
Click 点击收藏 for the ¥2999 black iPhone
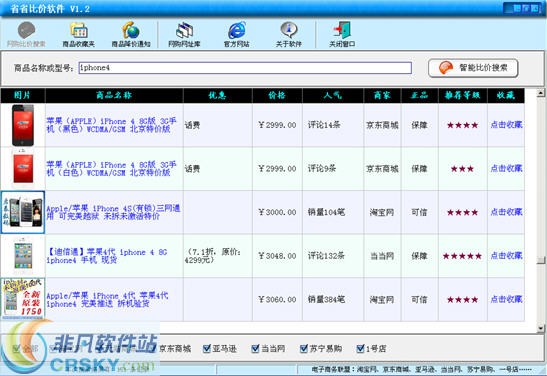tap(506, 125)
